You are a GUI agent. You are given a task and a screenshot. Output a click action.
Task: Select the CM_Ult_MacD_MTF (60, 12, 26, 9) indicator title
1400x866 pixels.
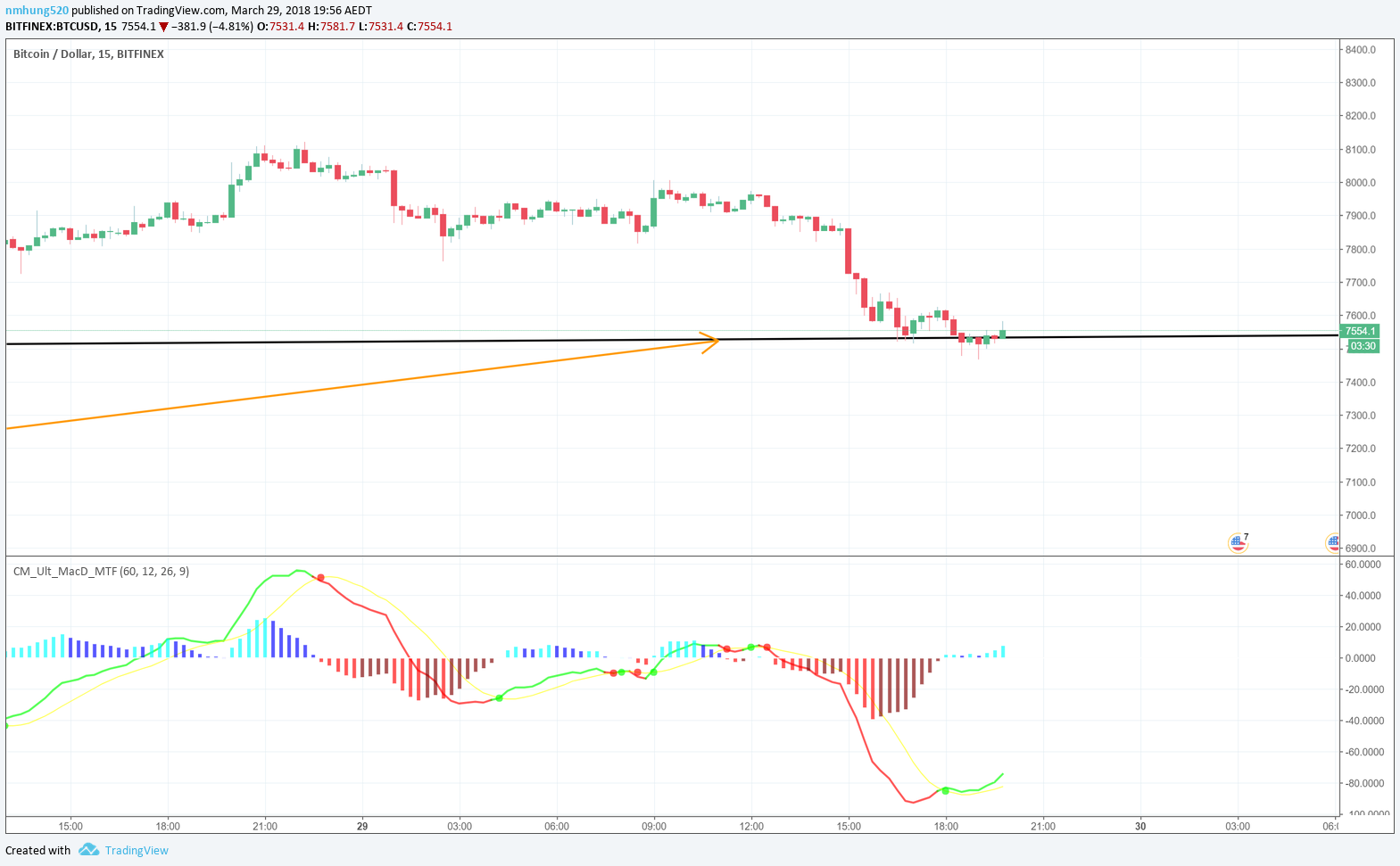pos(101,572)
